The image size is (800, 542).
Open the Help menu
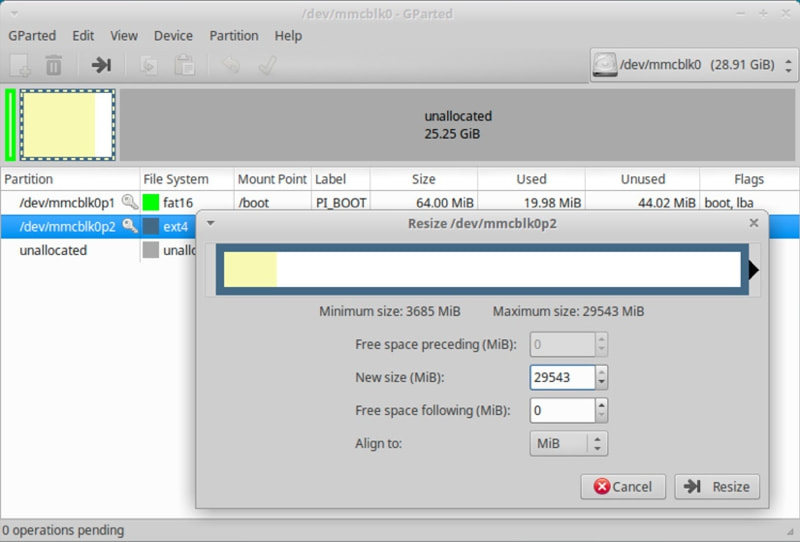pos(288,36)
